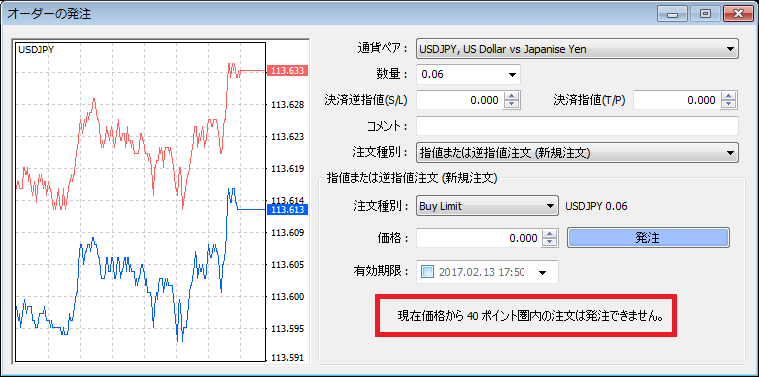759x377 pixels.
Task: Click the blue bid price label 113.613
Action: [x=288, y=210]
